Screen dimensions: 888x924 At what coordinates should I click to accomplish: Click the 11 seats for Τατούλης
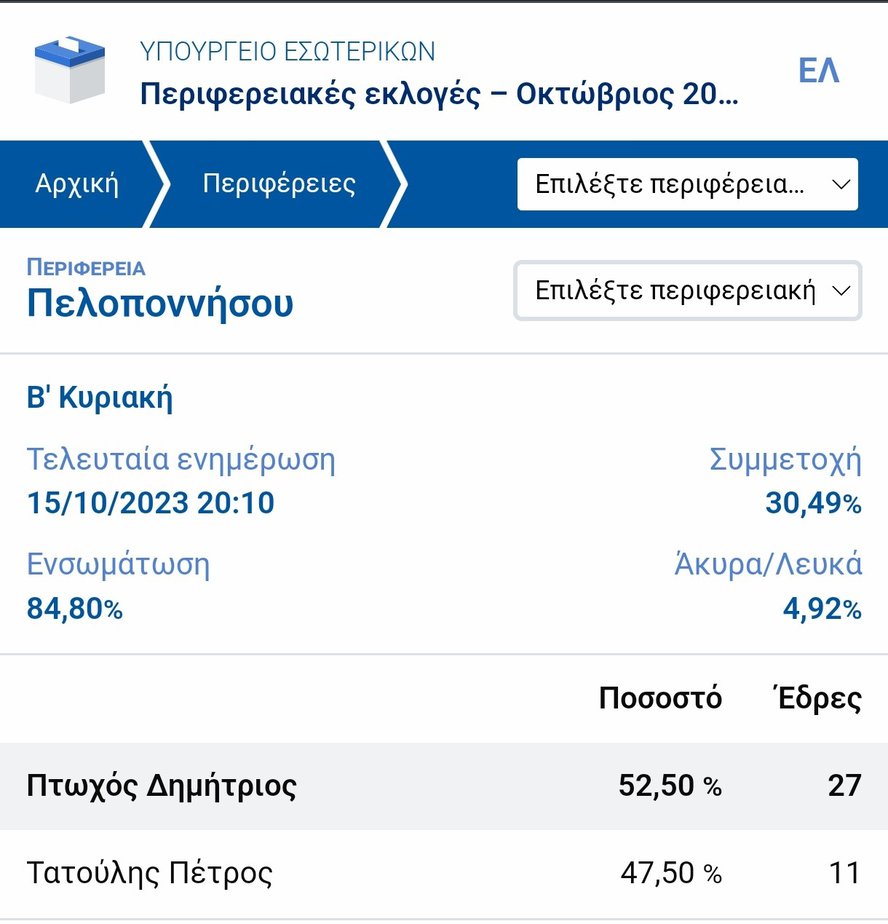[x=844, y=873]
